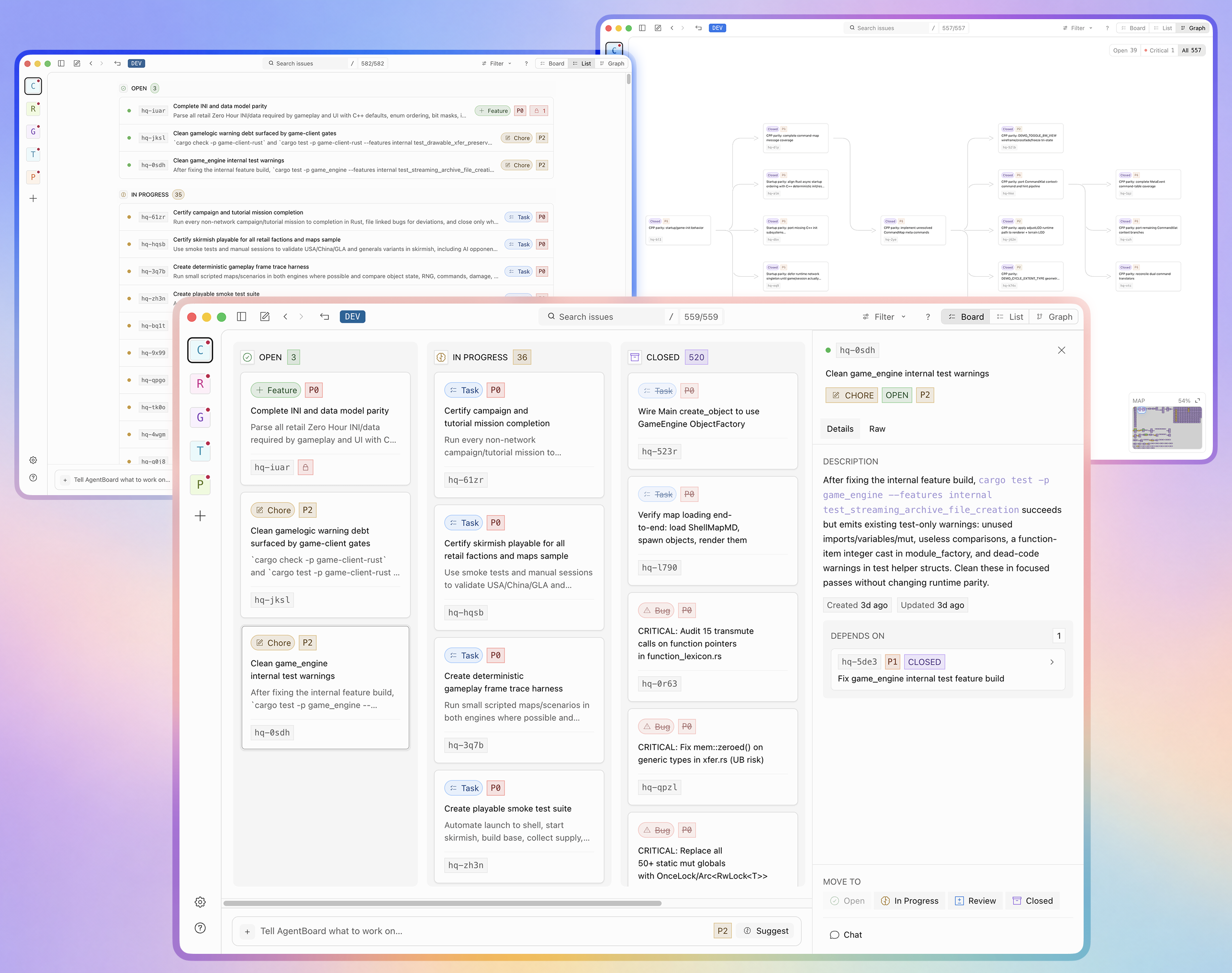Open settings gear in list window sidebar
Screen dimensions: 1232x973
33,460
